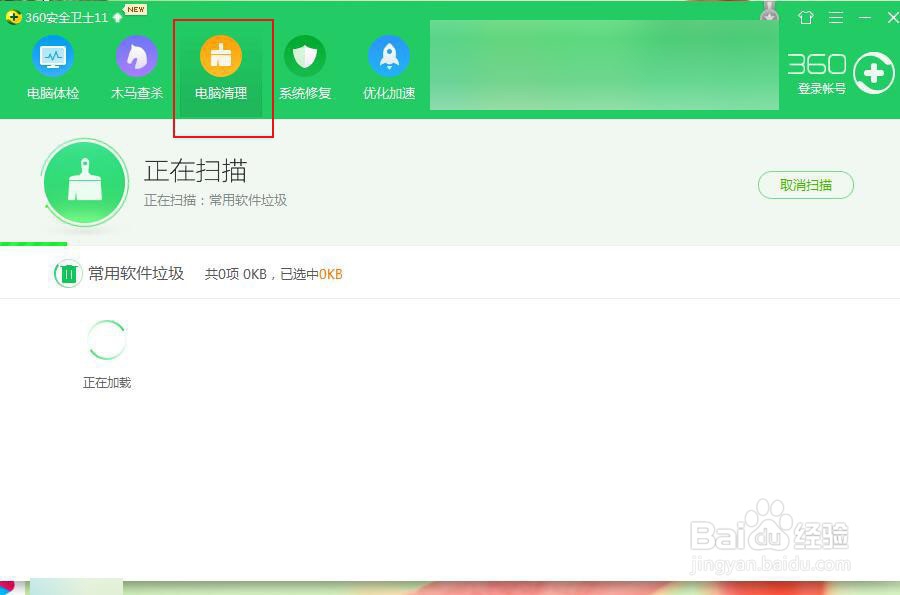Click the plus avatar next to 360
This screenshot has height=595, width=900.
874,72
